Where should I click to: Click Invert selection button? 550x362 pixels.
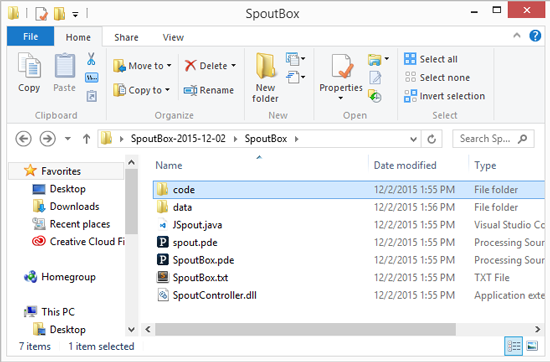tap(444, 96)
